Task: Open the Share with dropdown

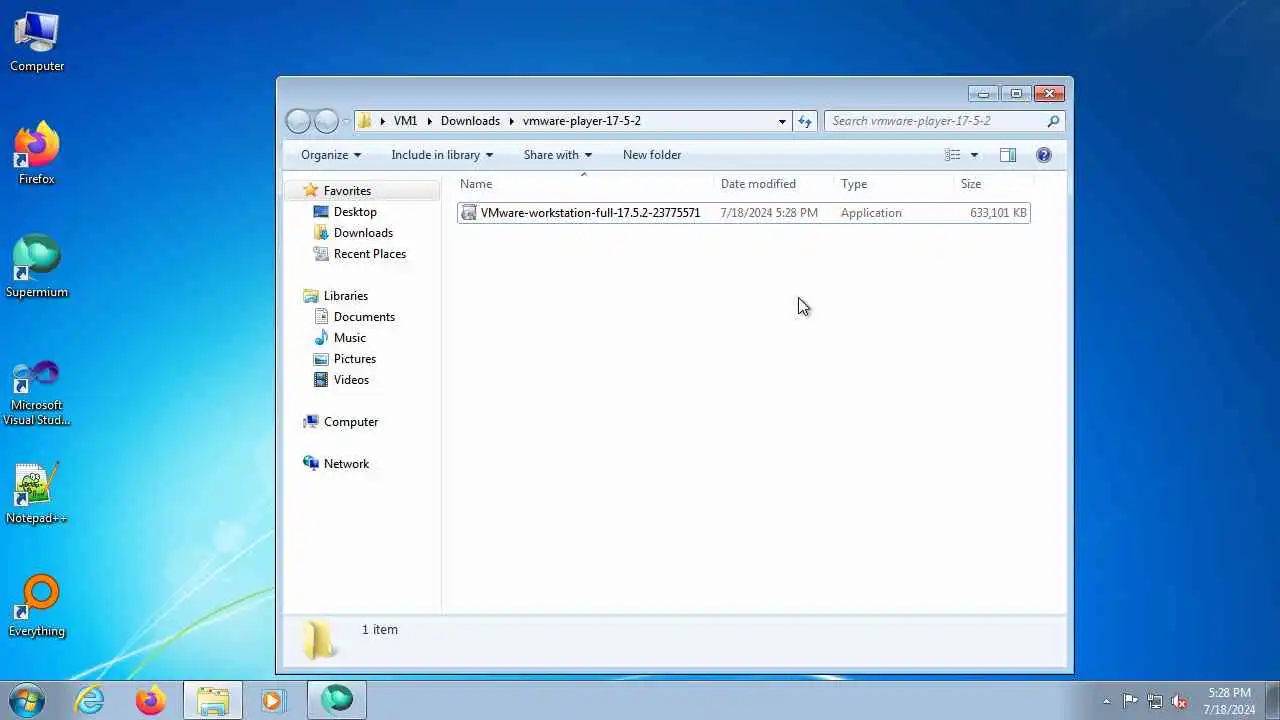Action: pos(558,155)
